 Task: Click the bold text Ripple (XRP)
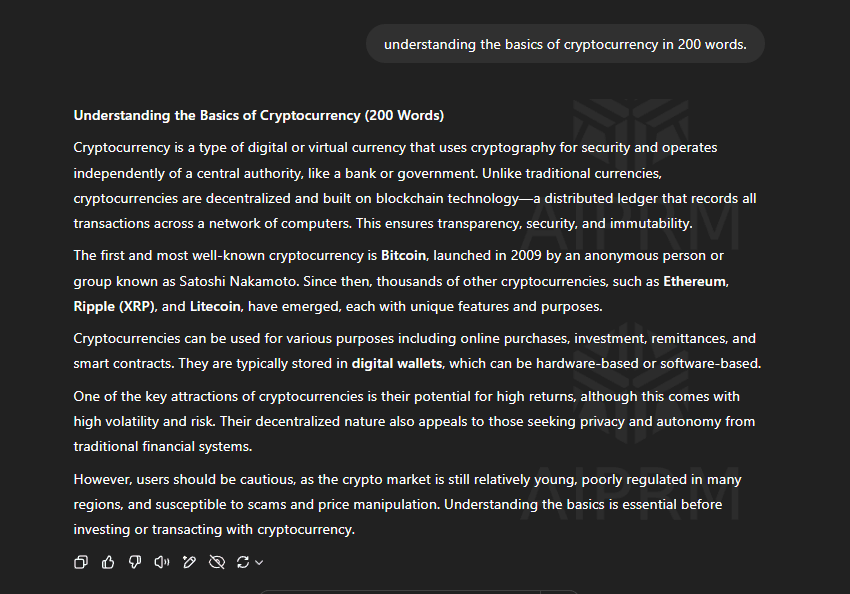(114, 306)
